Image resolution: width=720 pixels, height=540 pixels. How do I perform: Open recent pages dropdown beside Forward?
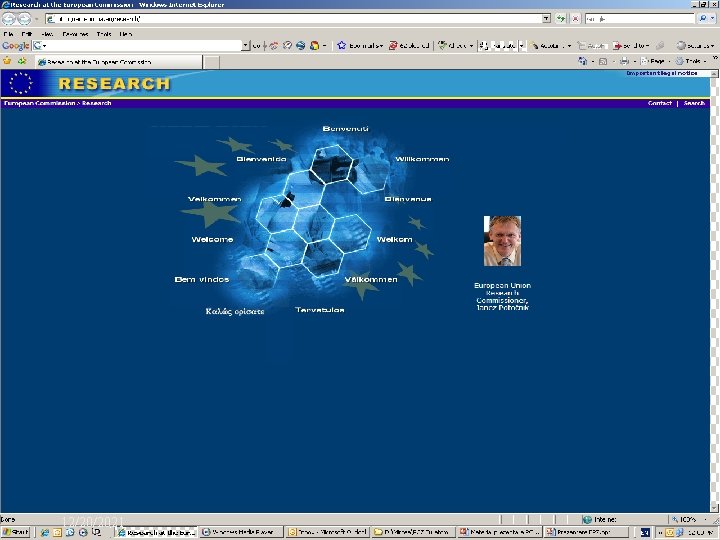click(36, 19)
